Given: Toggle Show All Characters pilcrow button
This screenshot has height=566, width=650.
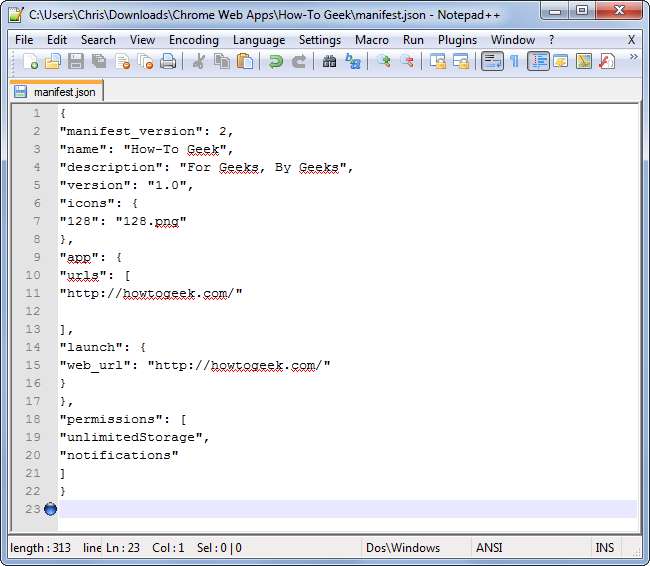Looking at the screenshot, I should [514, 62].
